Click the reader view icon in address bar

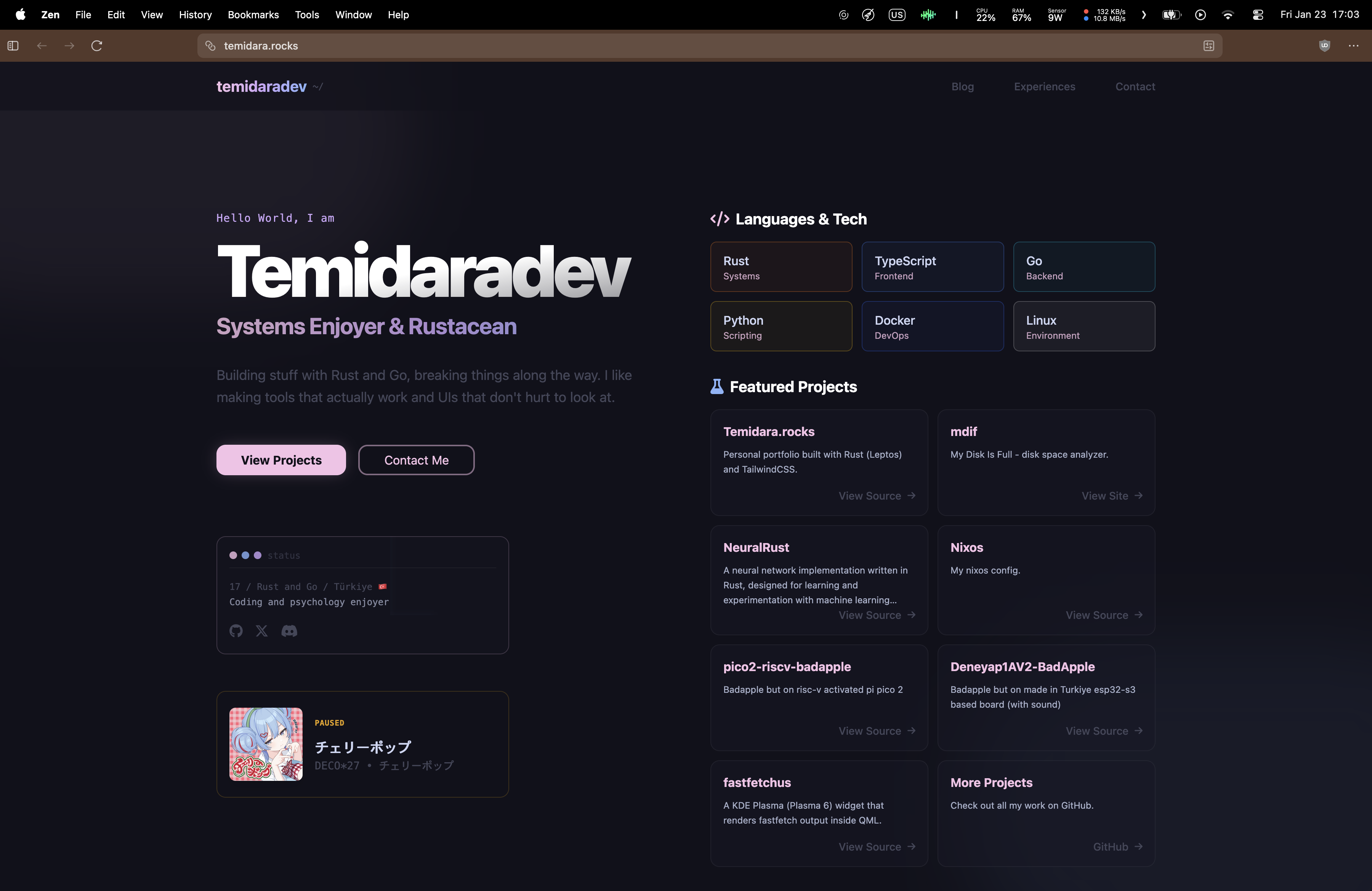tap(1209, 45)
